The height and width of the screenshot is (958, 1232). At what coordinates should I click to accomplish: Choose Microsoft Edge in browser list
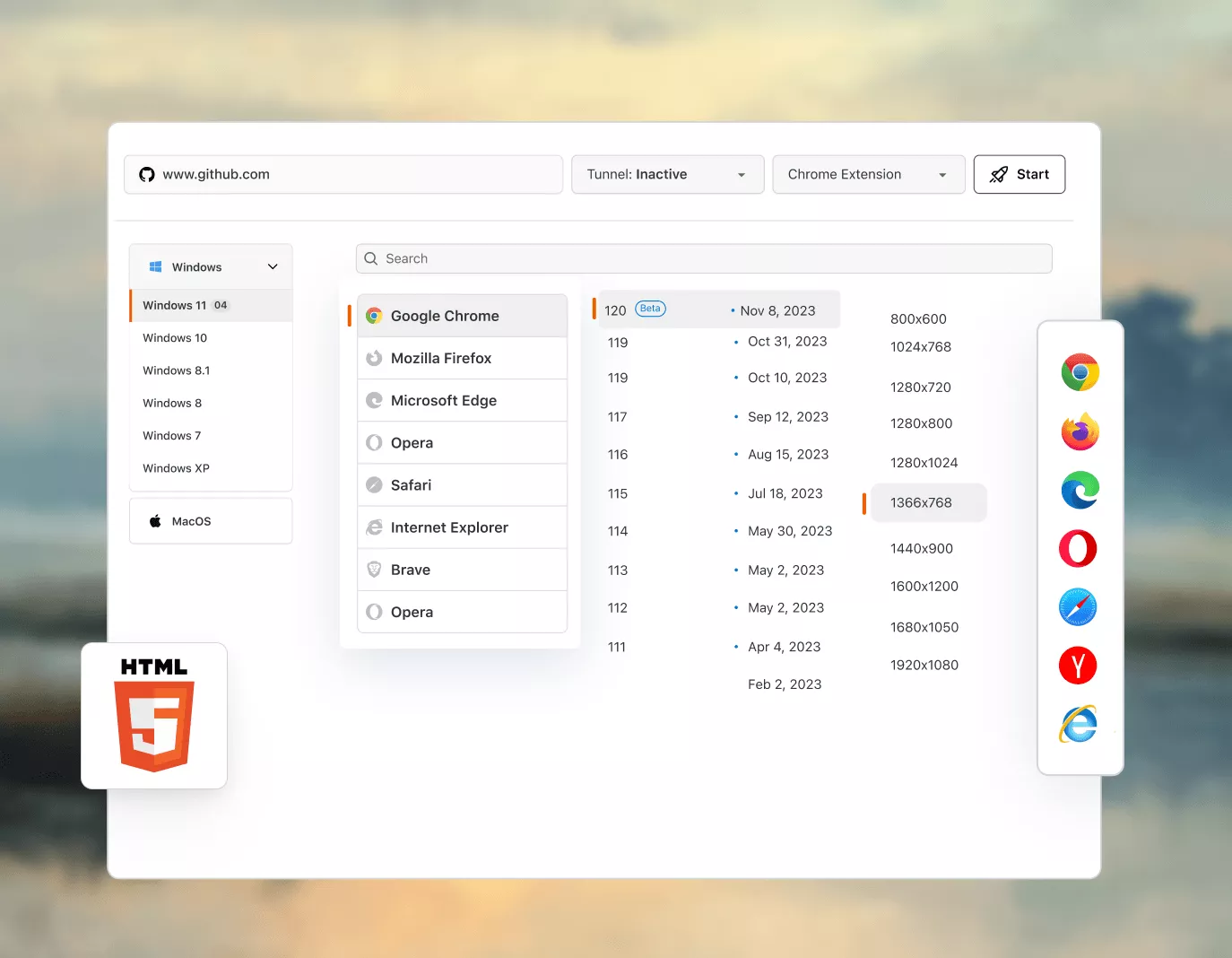(x=462, y=400)
